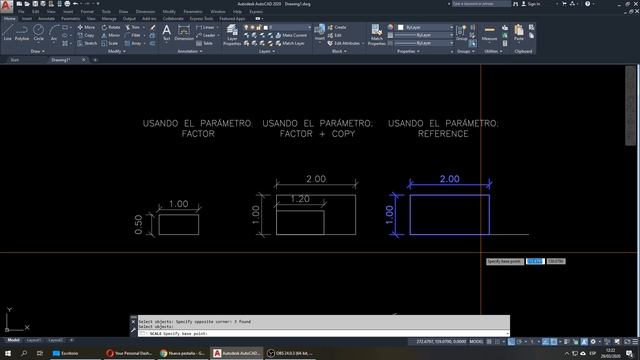Click the Erase tool in Modify panel

(153, 27)
